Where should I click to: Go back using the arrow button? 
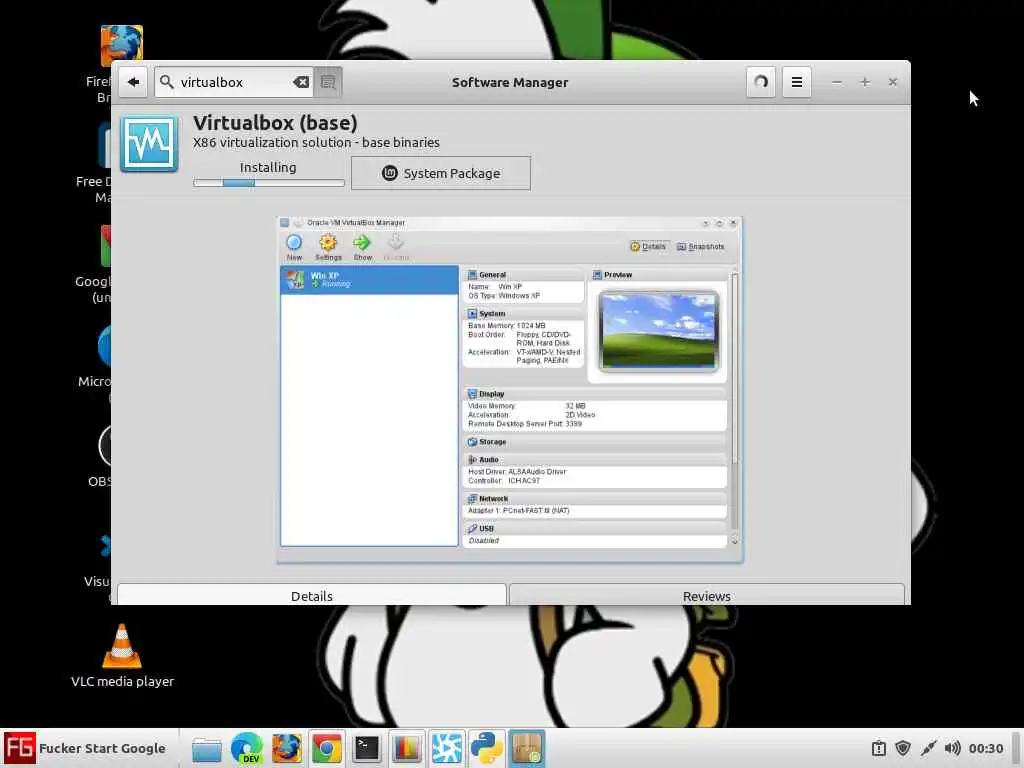[x=133, y=82]
